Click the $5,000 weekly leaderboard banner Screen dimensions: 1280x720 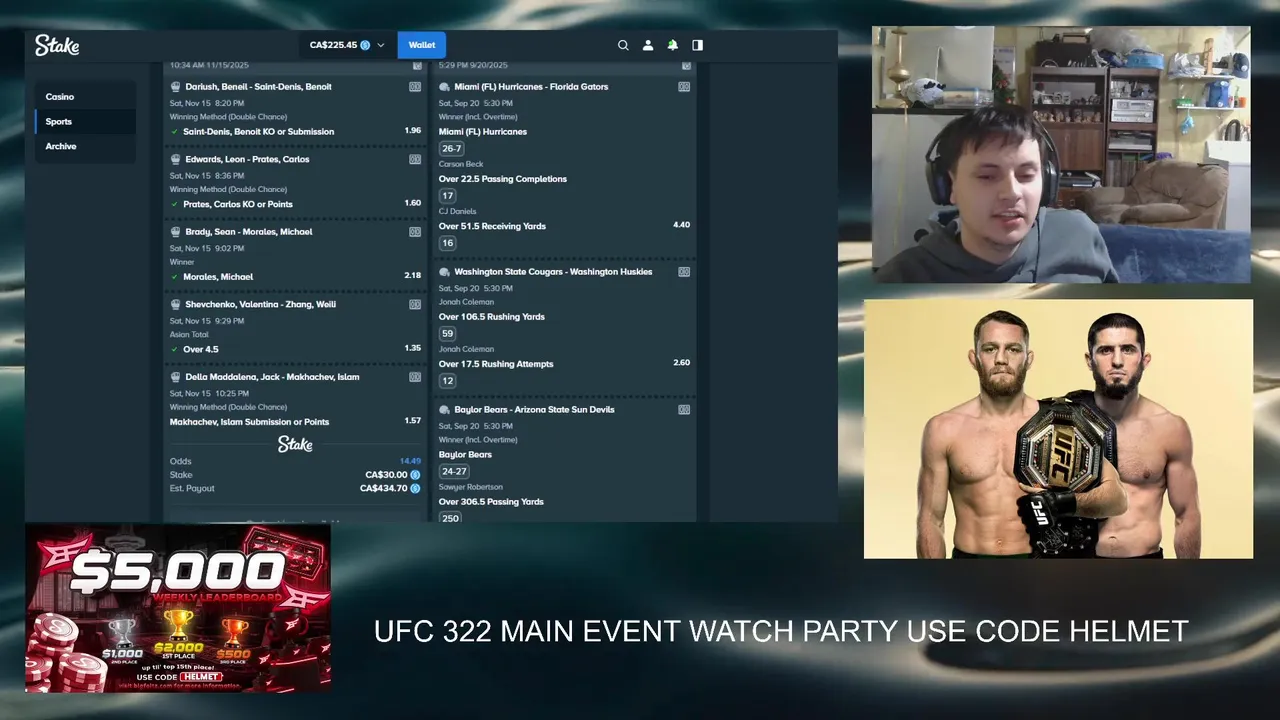tap(178, 608)
